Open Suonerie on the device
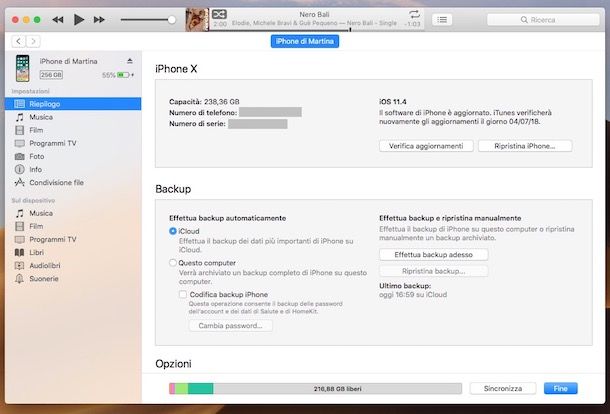Image resolution: width=610 pixels, height=414 pixels. click(x=73, y=279)
